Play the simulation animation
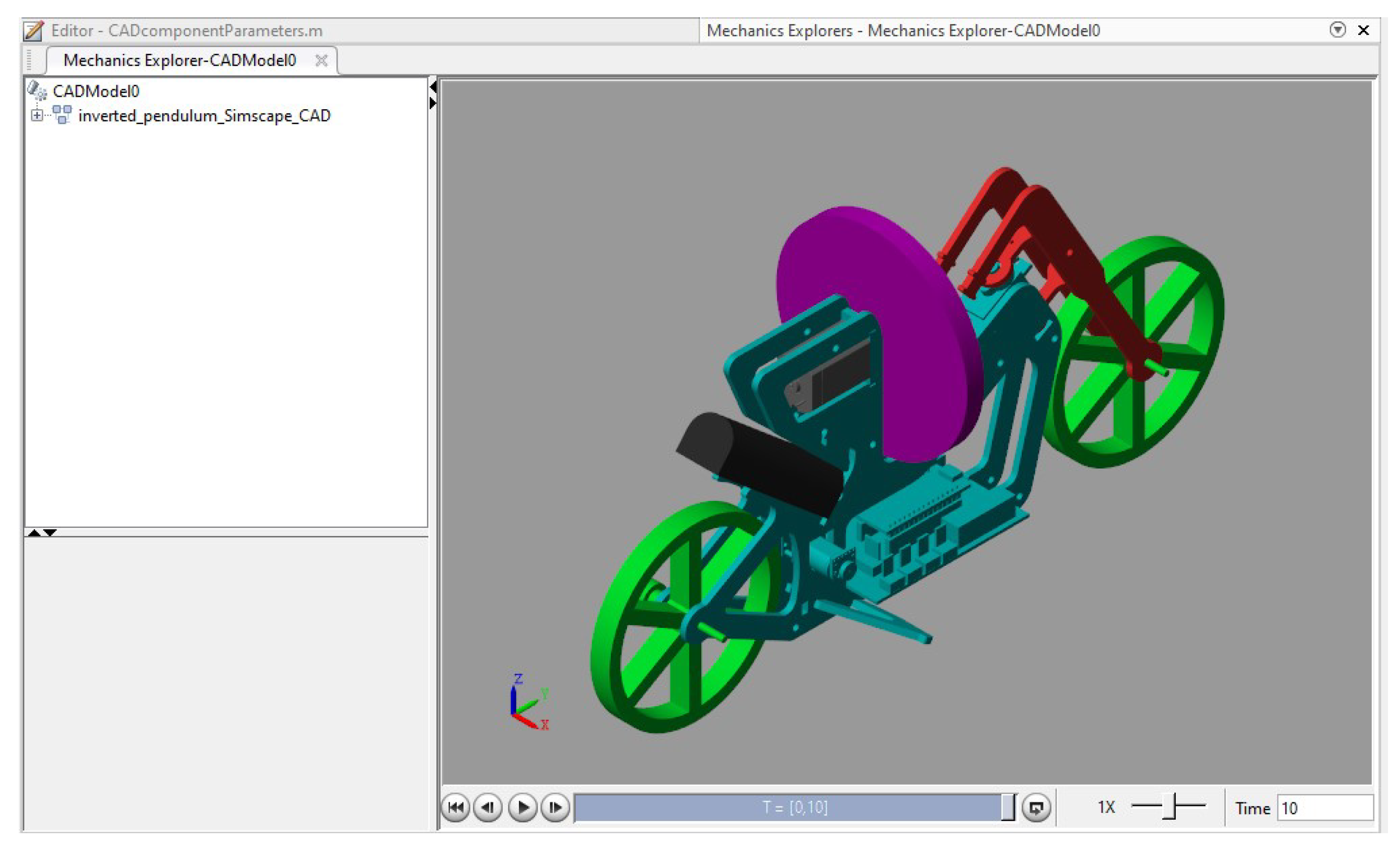 (x=523, y=807)
